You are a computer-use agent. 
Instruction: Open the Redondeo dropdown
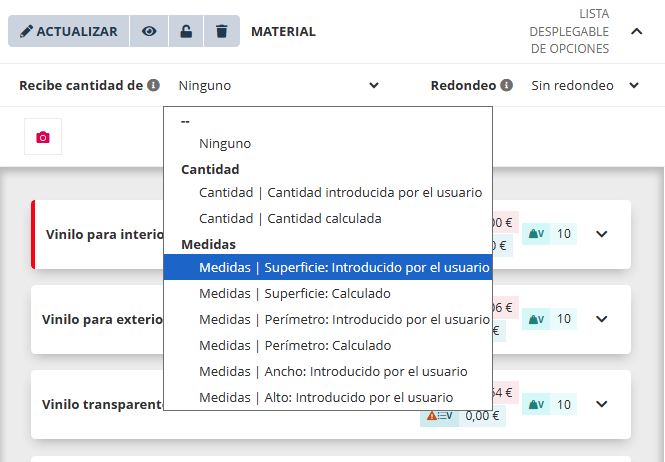point(585,86)
